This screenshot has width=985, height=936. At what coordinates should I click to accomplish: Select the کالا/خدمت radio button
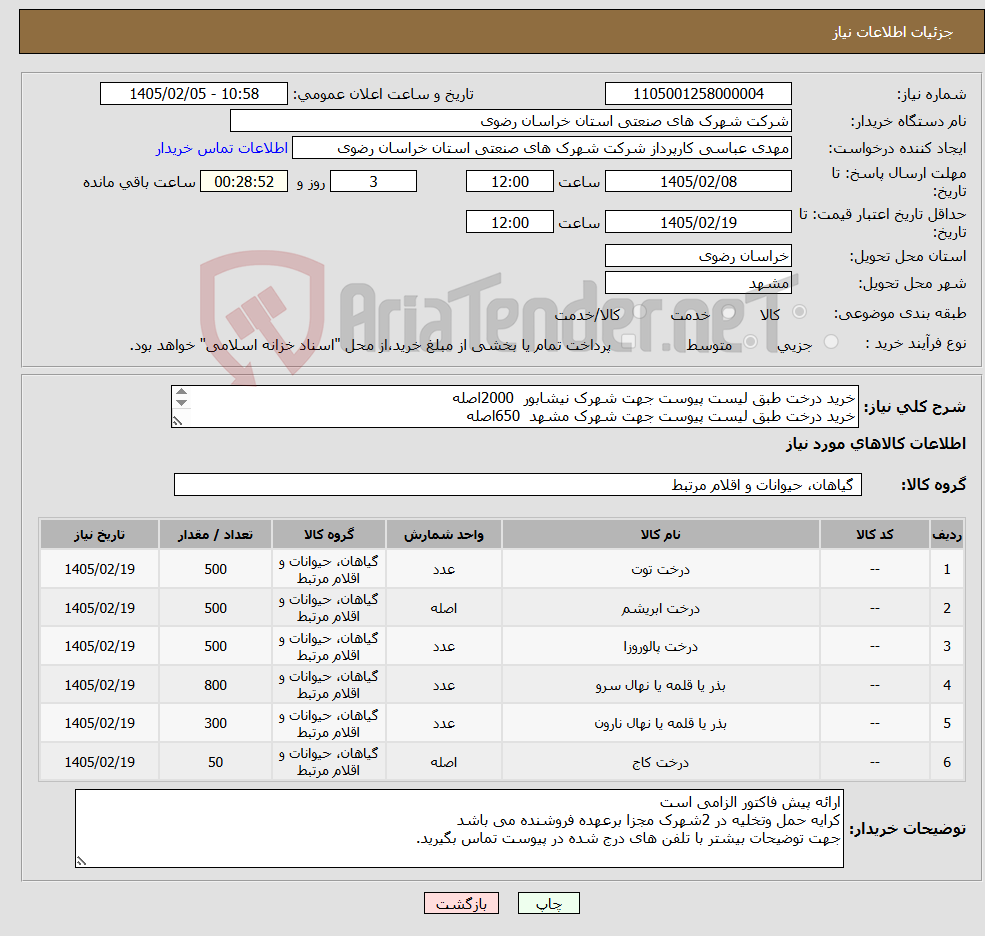pos(639,312)
